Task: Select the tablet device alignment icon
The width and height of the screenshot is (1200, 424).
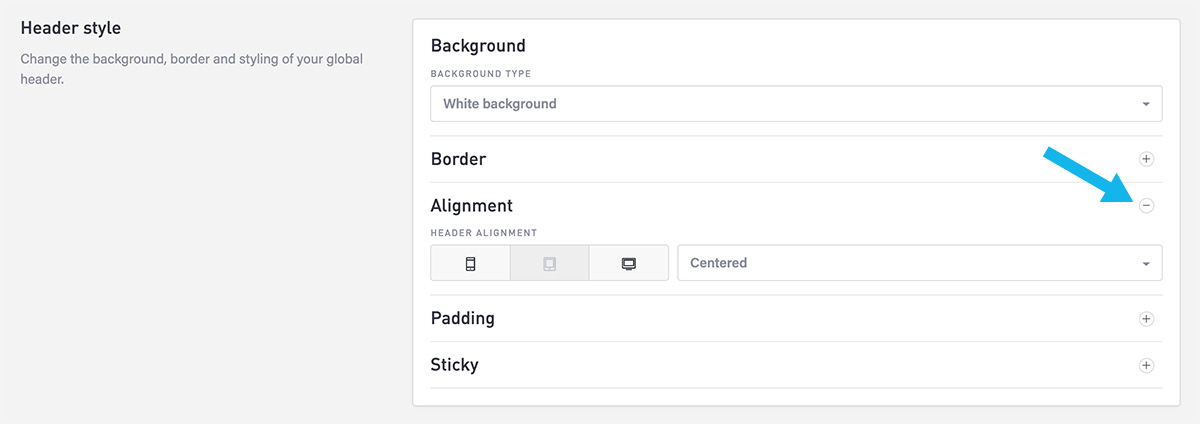Action: pyautogui.click(x=549, y=263)
